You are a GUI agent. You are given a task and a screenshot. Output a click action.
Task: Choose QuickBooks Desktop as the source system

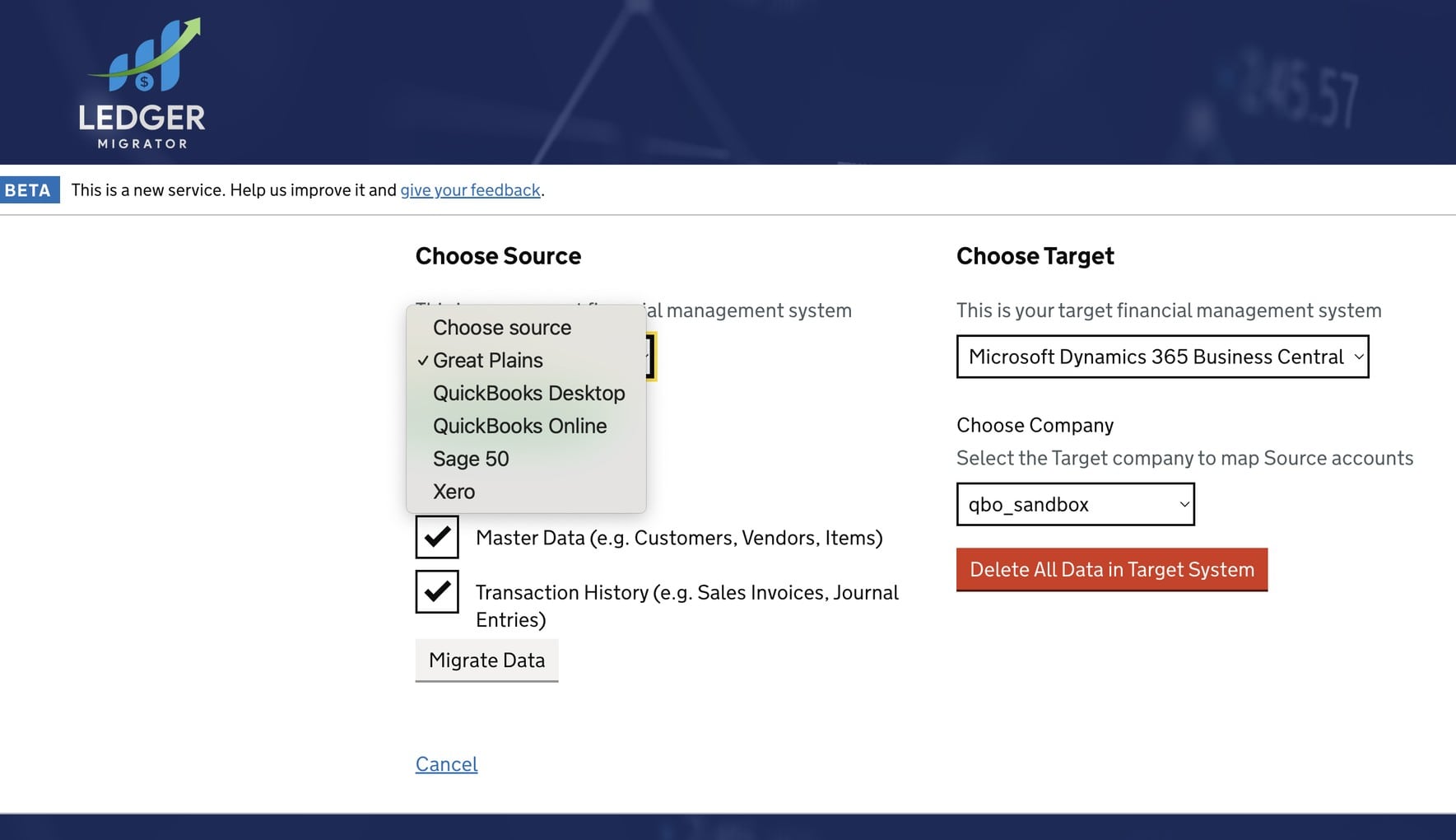pyautogui.click(x=528, y=393)
